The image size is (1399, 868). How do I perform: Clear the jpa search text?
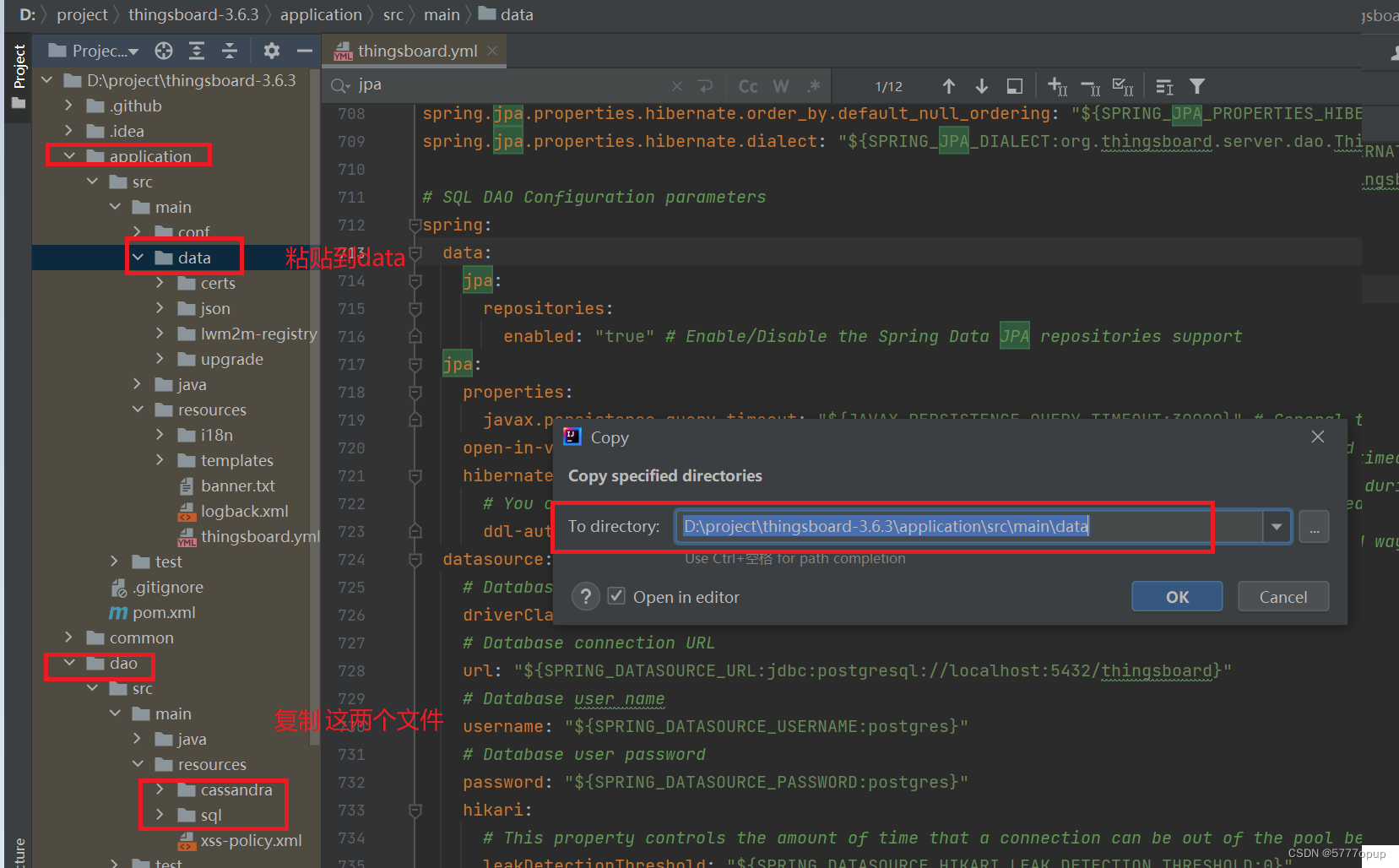tap(677, 86)
